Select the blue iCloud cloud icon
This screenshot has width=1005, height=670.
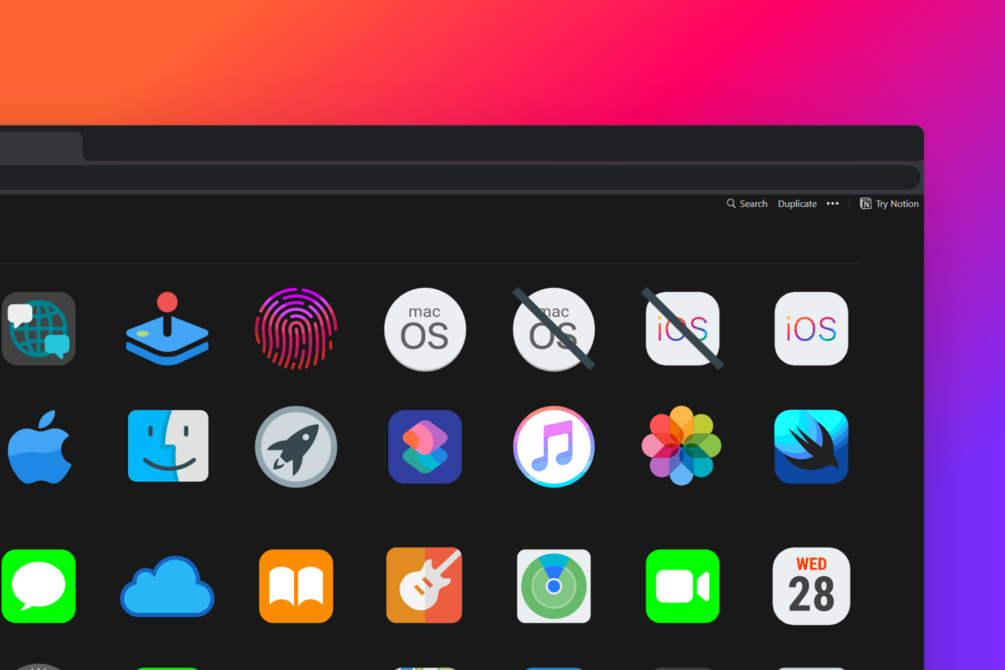click(x=167, y=587)
